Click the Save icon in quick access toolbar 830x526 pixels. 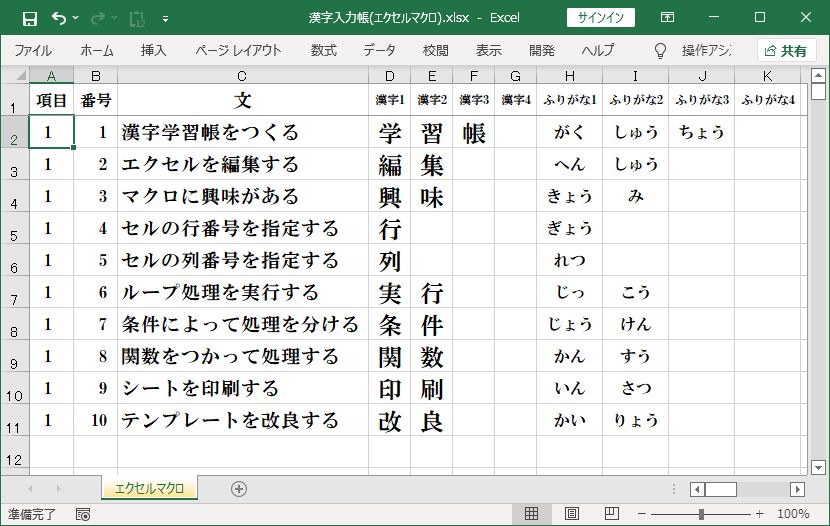(x=30, y=19)
